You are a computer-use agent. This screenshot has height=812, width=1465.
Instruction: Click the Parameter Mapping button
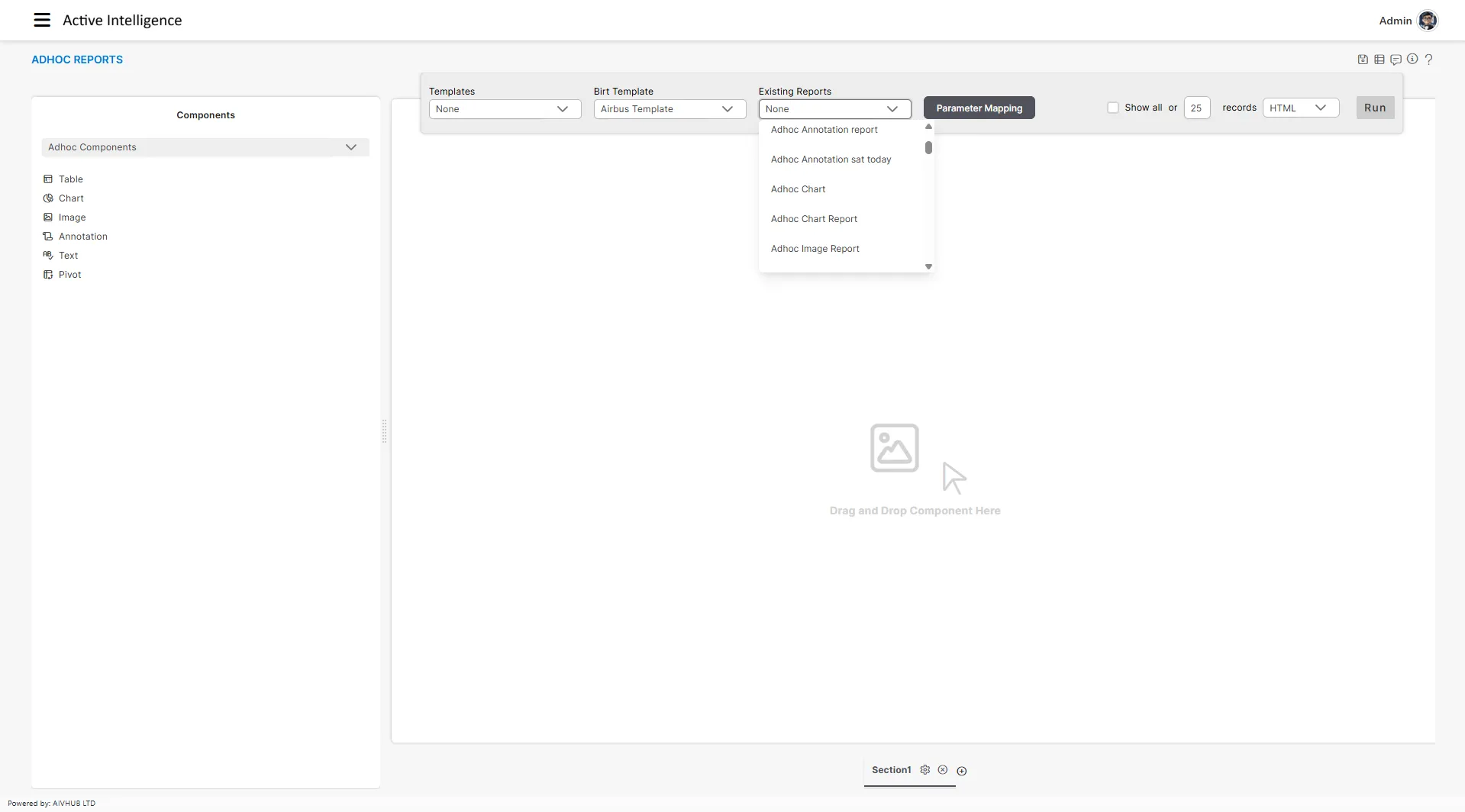tap(979, 108)
